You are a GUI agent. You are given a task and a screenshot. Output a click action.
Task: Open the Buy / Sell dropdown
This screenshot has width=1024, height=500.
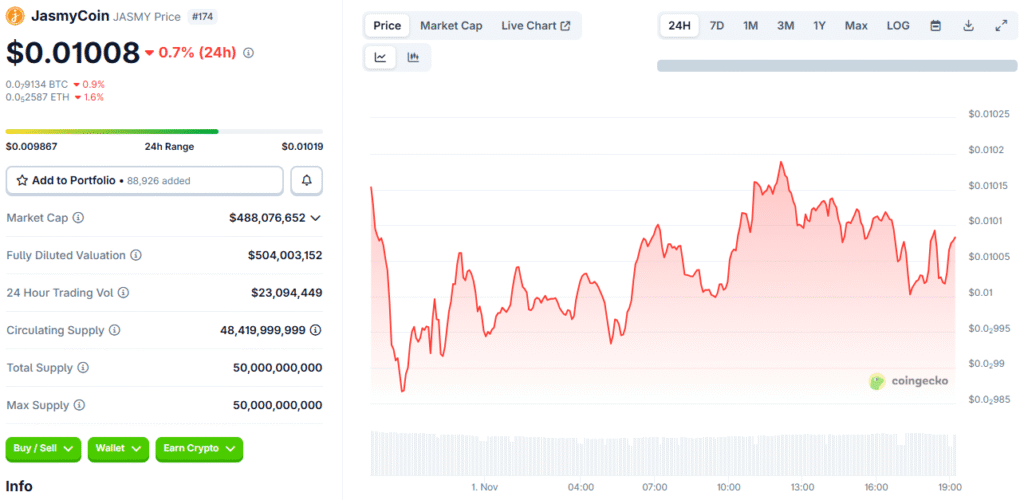(44, 450)
